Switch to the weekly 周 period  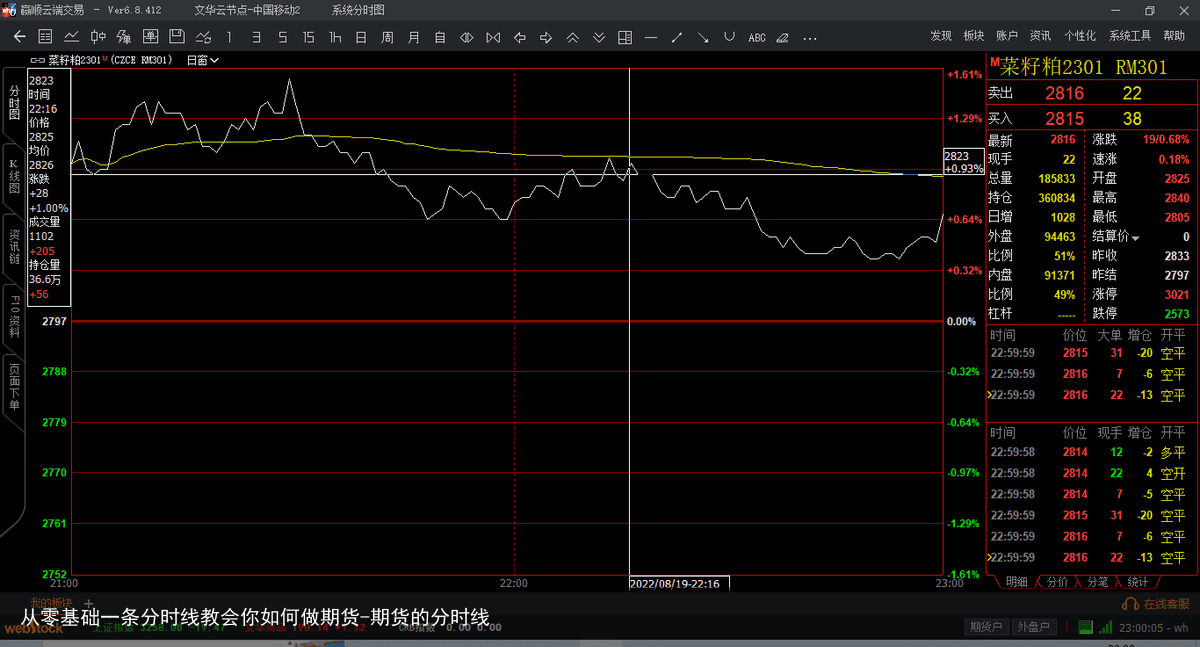387,37
